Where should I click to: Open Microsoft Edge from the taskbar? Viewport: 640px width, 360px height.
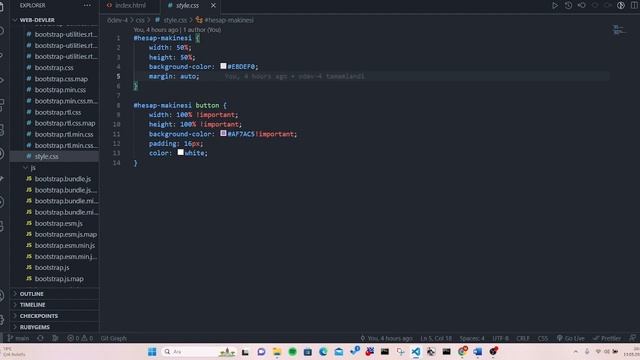tap(323, 351)
